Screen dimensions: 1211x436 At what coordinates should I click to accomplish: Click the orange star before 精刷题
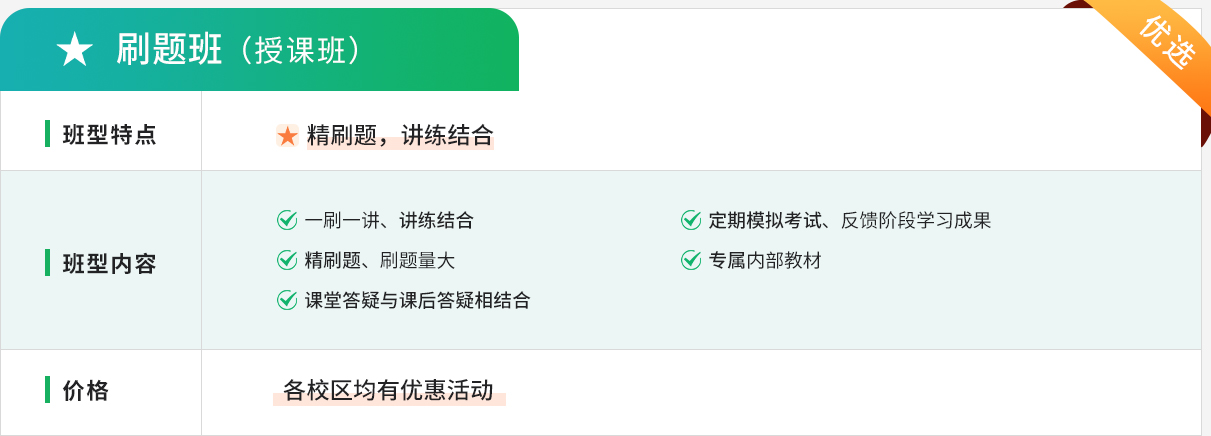point(287,136)
